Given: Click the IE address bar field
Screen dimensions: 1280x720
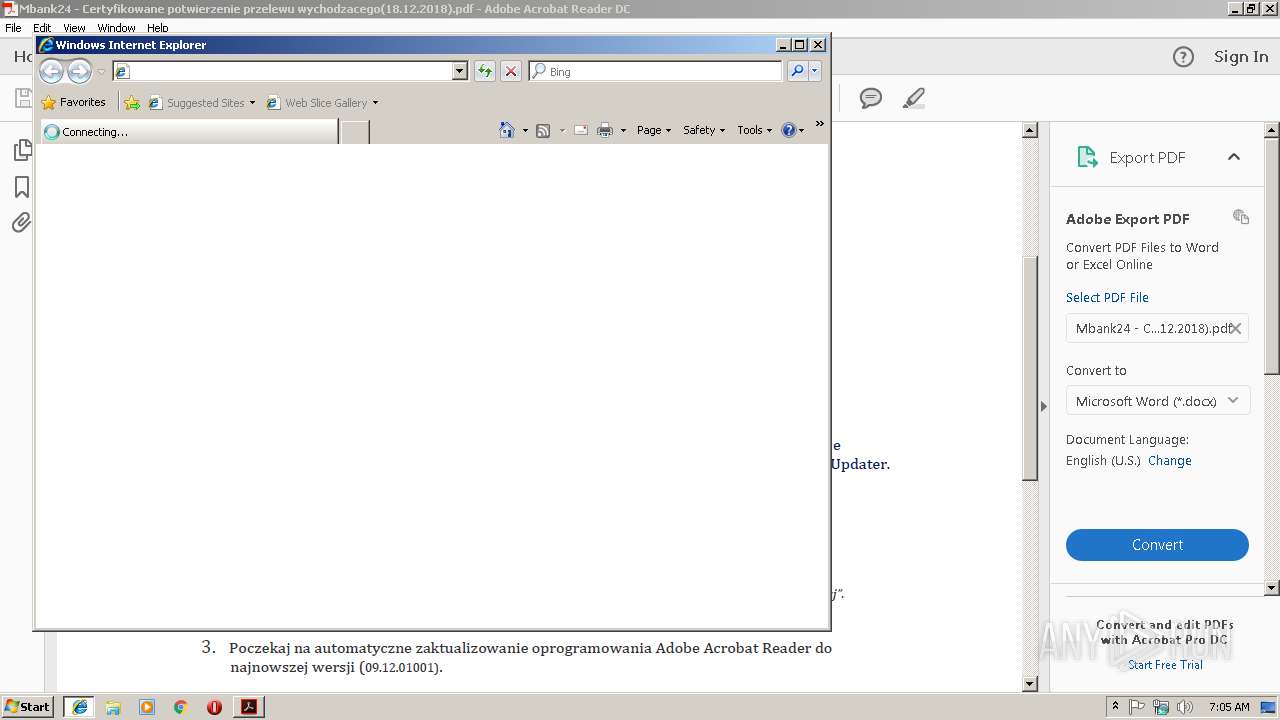Looking at the screenshot, I should click(290, 71).
